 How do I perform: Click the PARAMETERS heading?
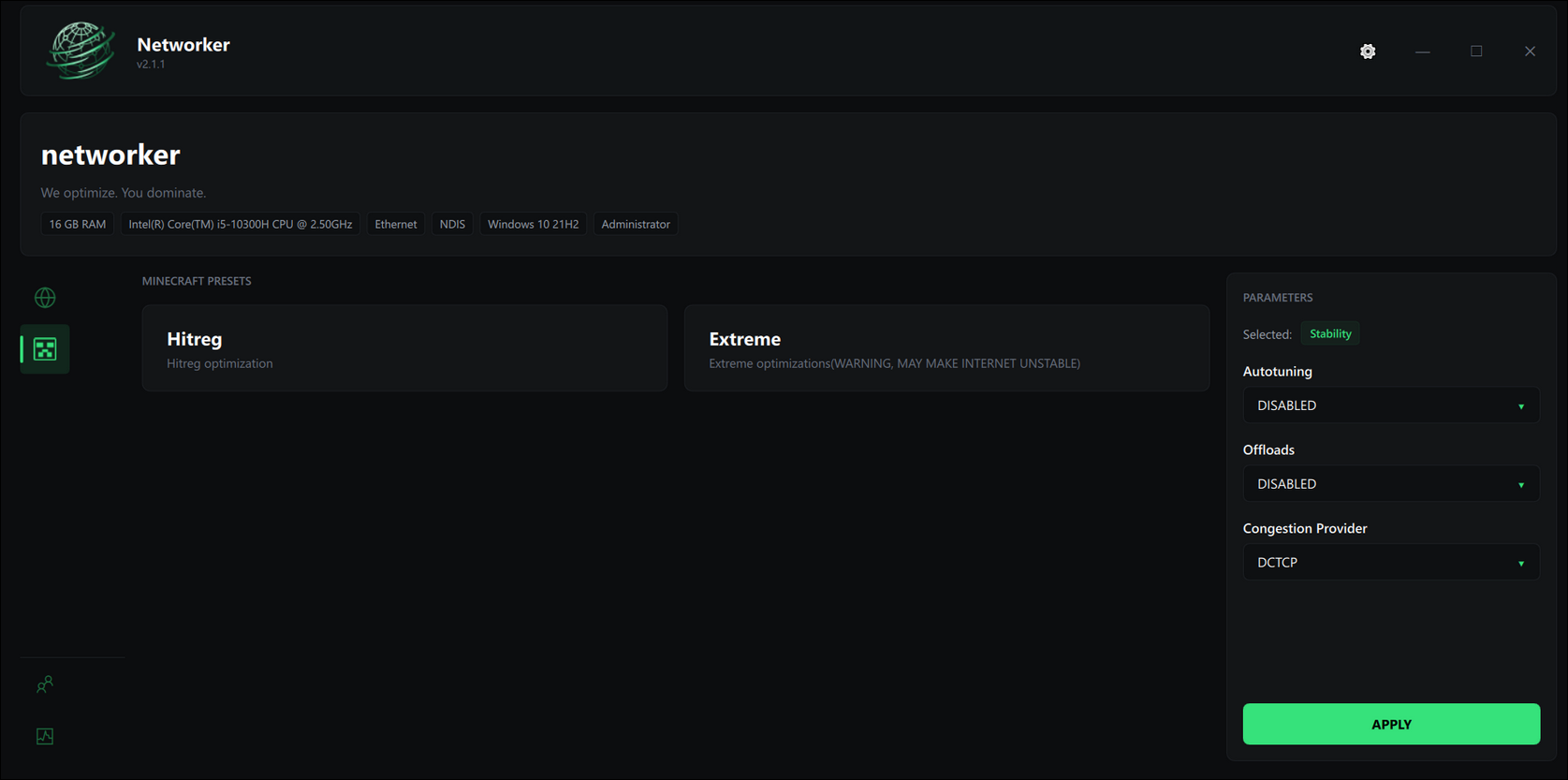[1278, 298]
